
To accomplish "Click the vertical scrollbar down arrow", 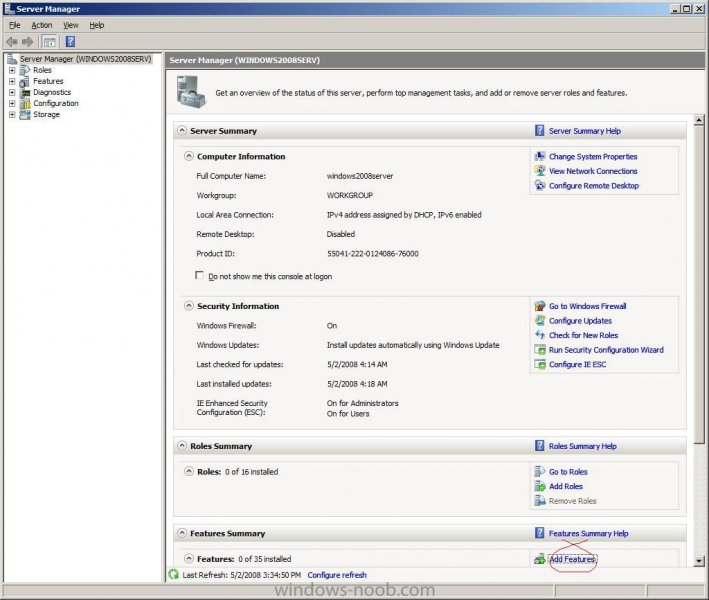I will point(699,561).
